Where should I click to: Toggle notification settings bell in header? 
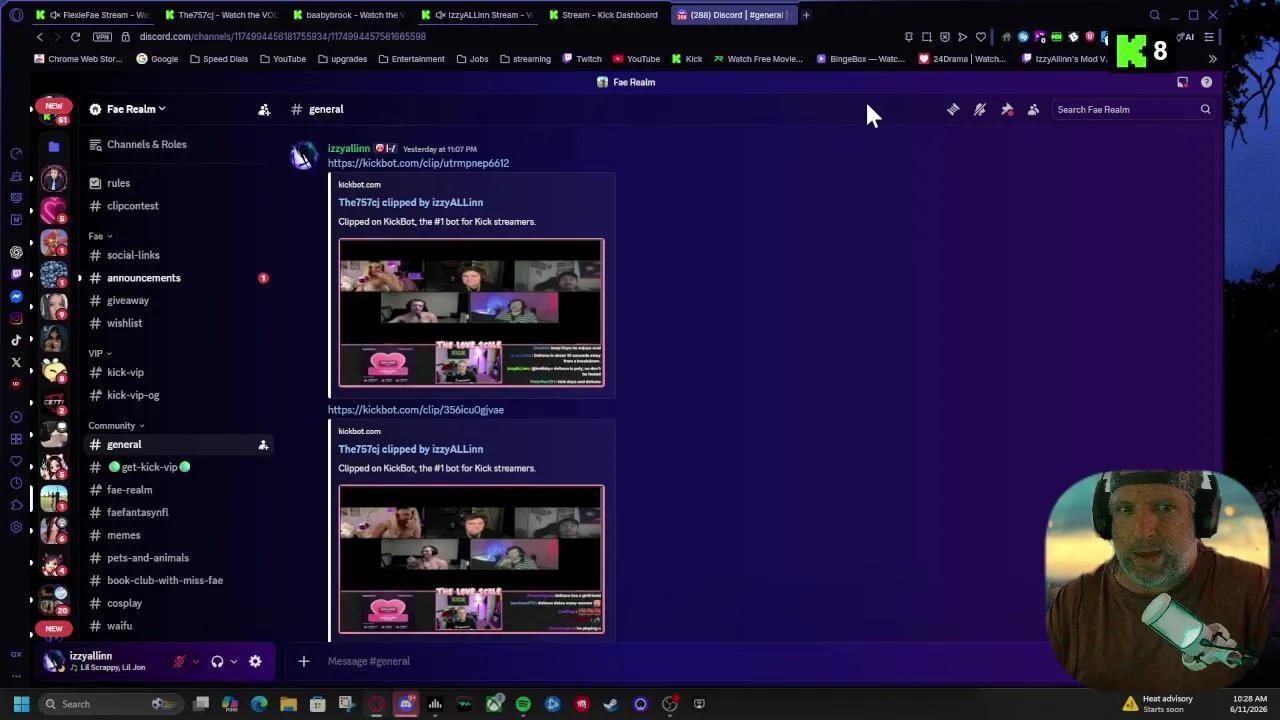pos(980,110)
